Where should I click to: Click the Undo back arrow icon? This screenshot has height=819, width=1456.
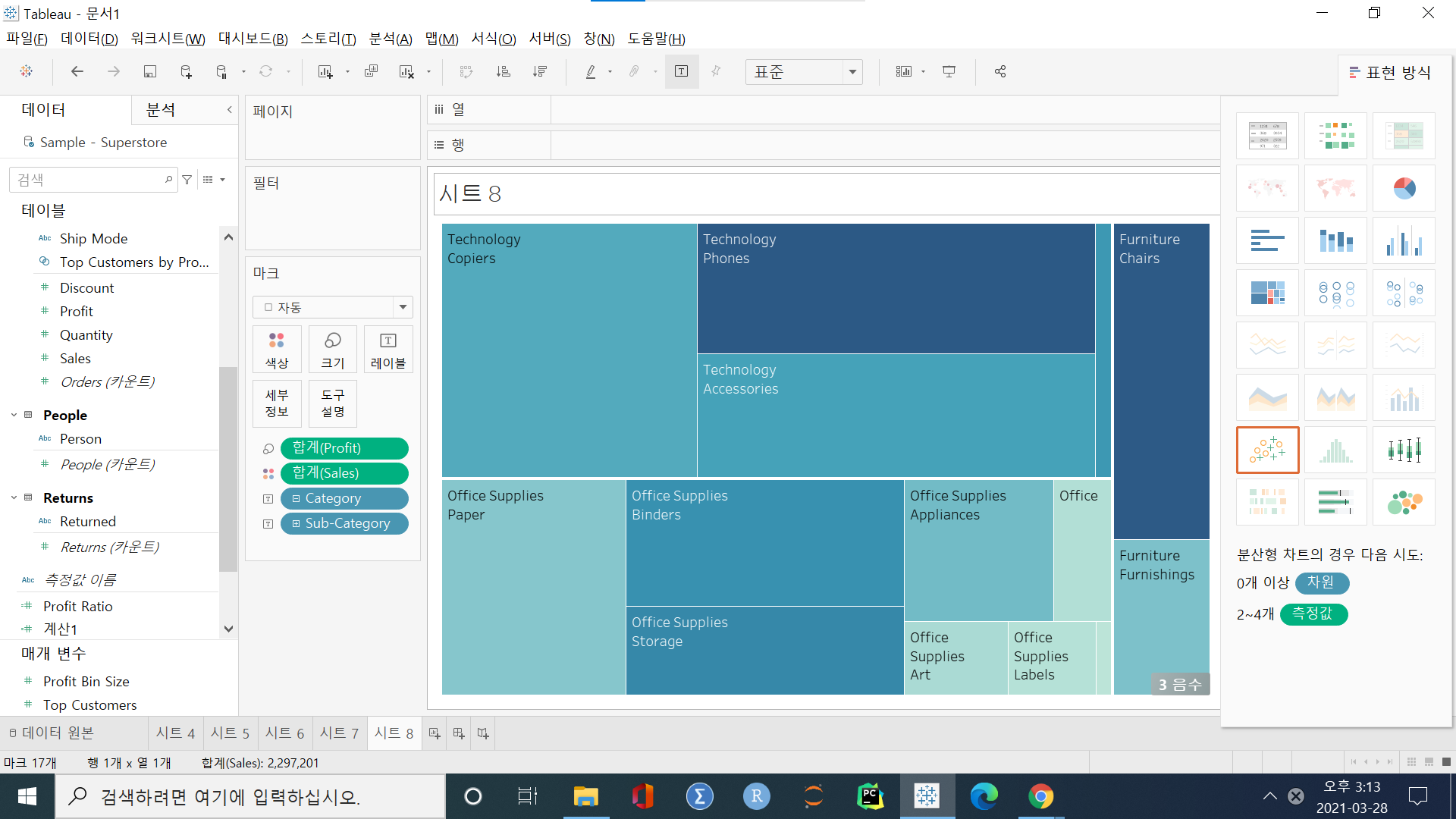[x=77, y=71]
